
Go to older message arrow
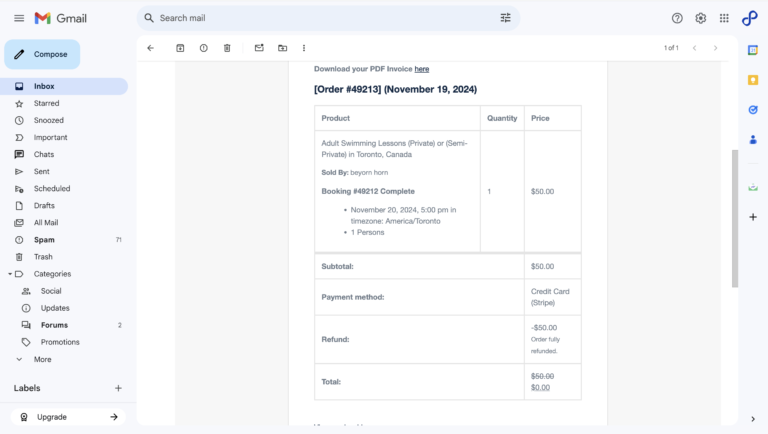[716, 48]
